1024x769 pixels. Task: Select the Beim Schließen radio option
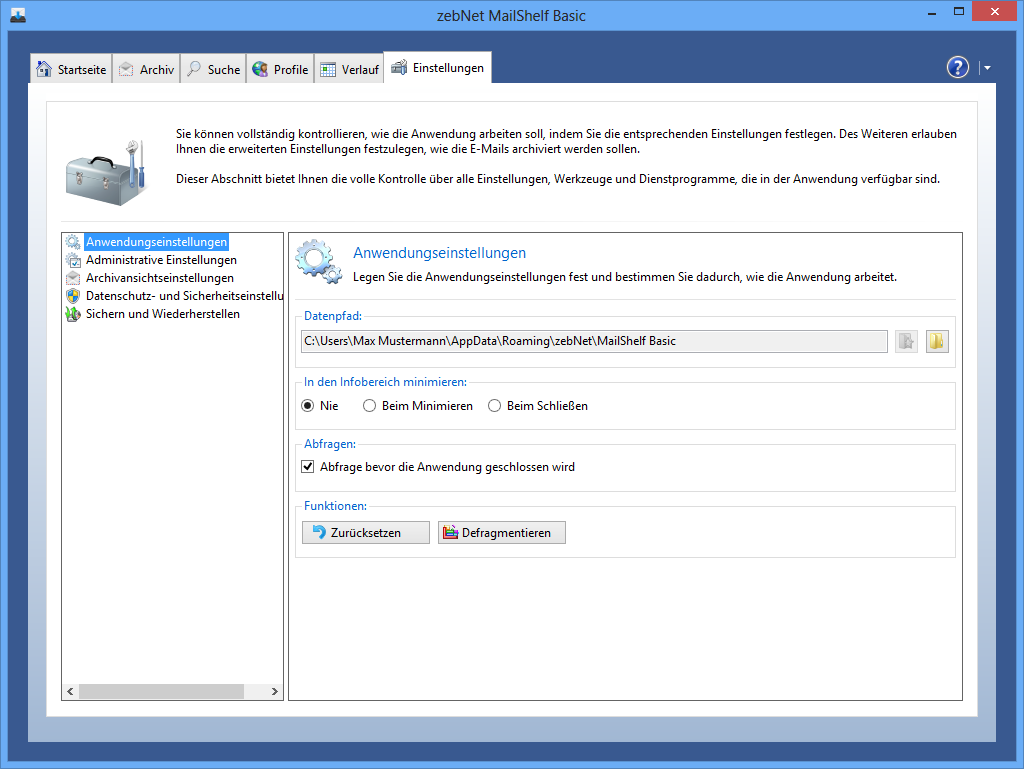coord(495,406)
